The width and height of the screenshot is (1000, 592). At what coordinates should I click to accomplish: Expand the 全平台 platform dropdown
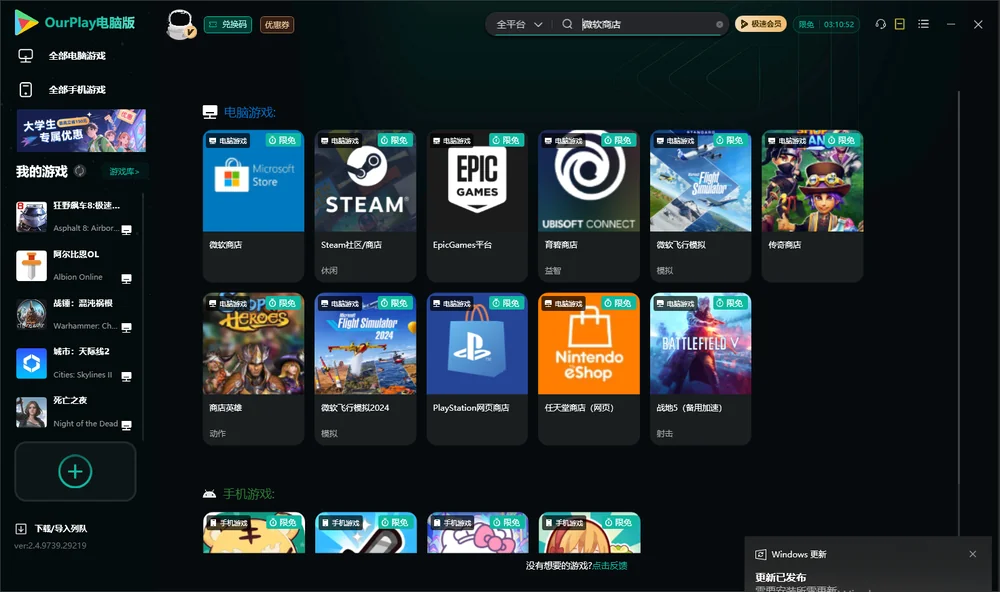[519, 24]
